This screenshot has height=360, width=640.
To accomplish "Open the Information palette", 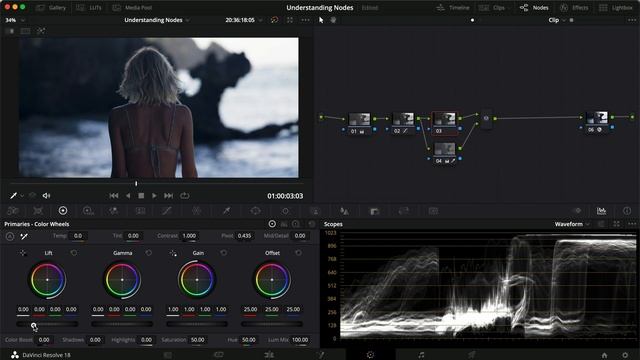I will pyautogui.click(x=627, y=211).
